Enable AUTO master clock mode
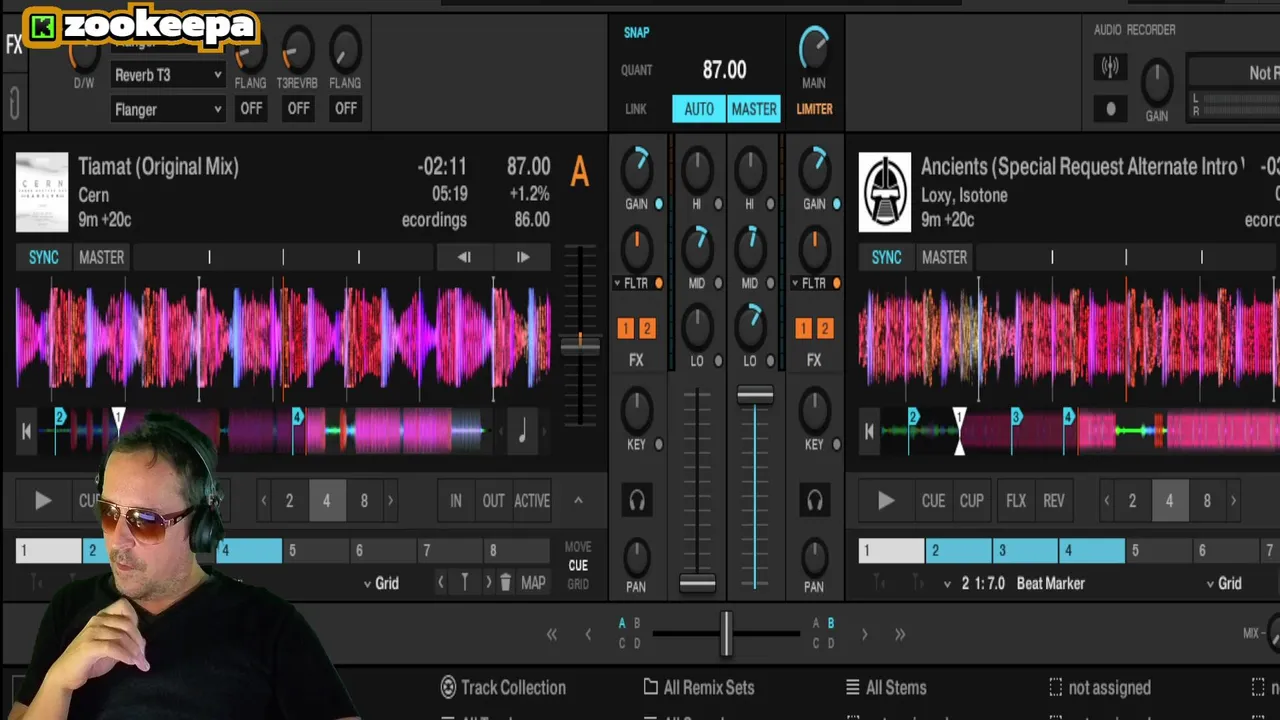 698,109
